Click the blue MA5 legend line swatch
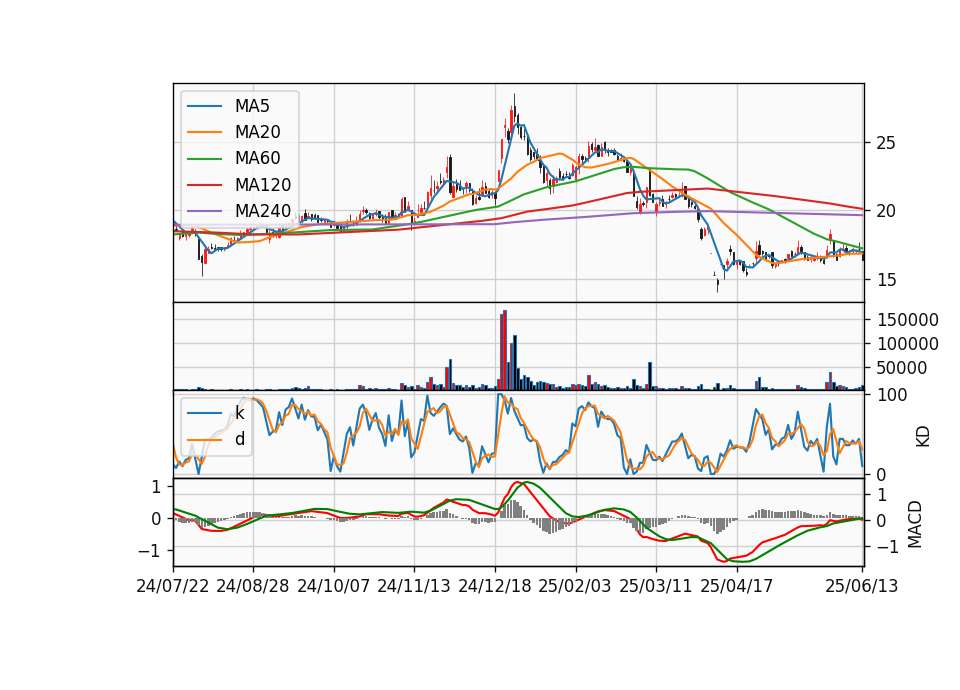The image size is (960, 690). (x=204, y=106)
